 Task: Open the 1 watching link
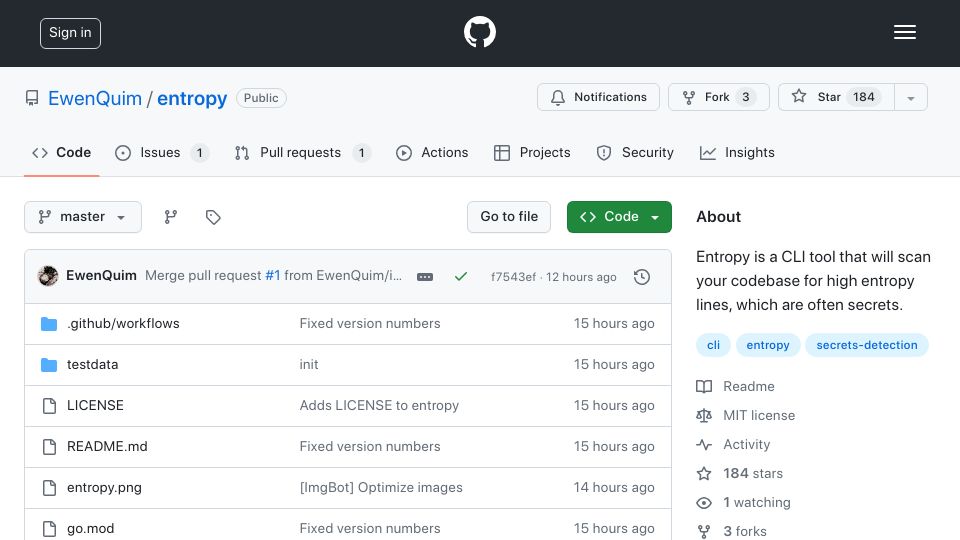[743, 503]
